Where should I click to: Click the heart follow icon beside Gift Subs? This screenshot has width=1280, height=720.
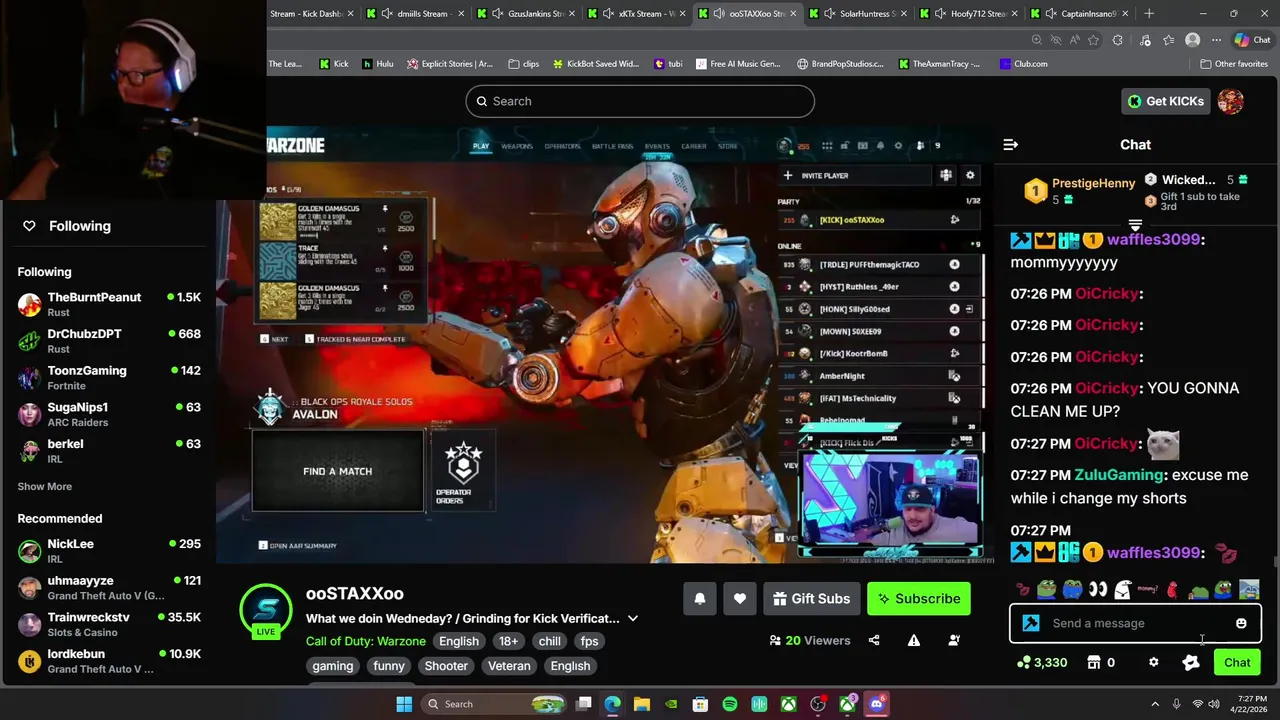tap(740, 599)
